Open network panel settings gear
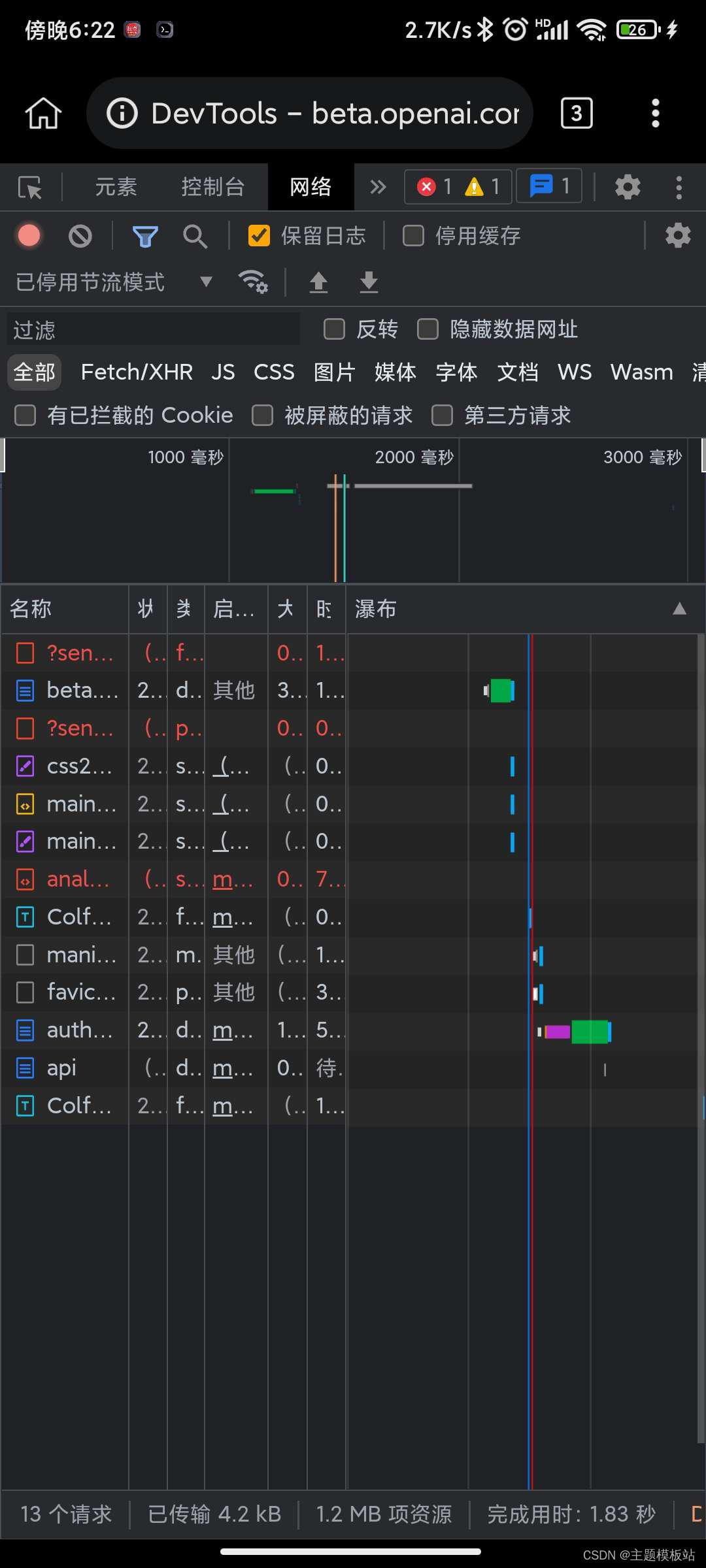Viewport: 706px width, 1568px height. pyautogui.click(x=678, y=235)
